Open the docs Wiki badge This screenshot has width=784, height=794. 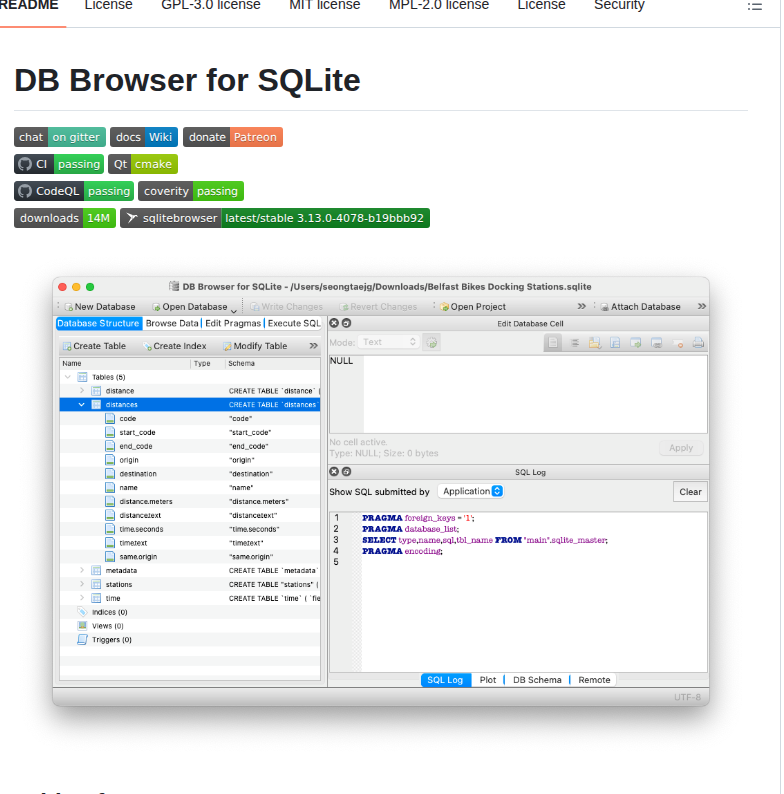point(144,137)
